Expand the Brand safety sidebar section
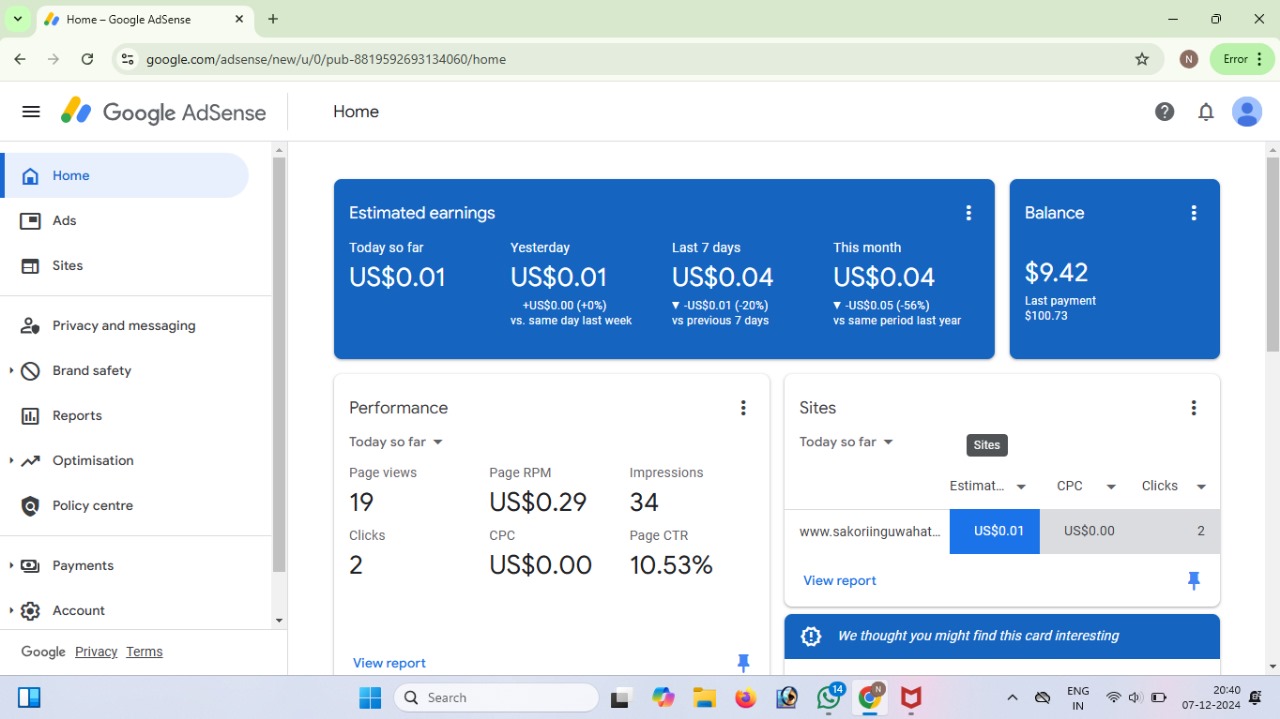This screenshot has height=719, width=1280. click(x=11, y=371)
